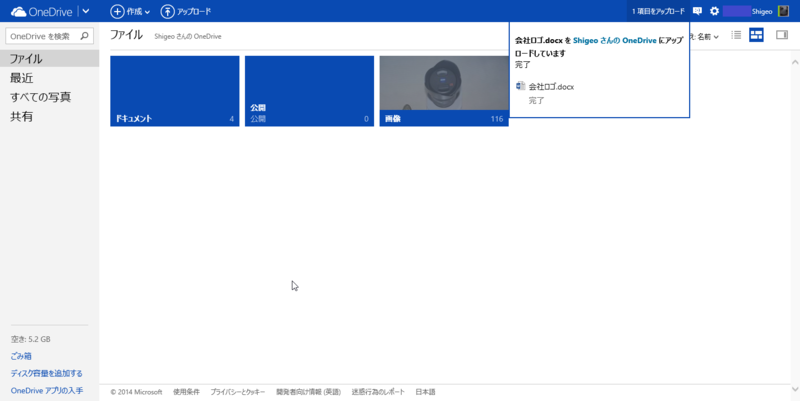
Task: Click the scrollbar up arrow
Action: 795,62
